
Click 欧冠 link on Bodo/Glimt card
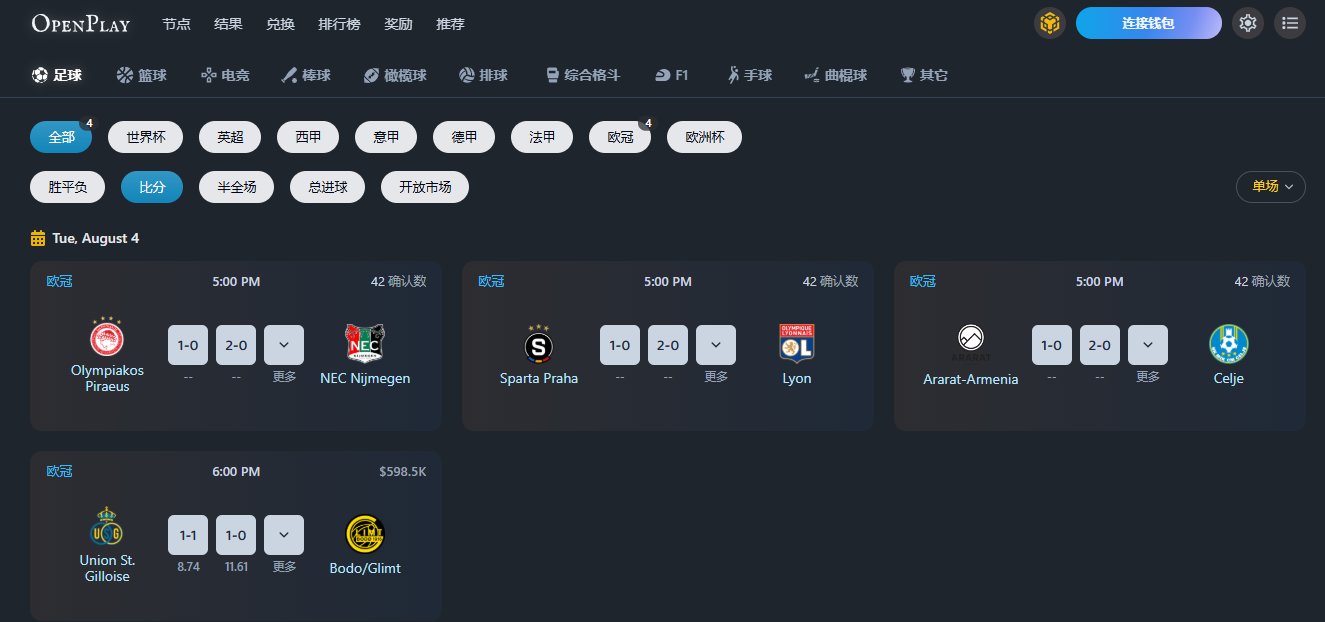pos(60,471)
